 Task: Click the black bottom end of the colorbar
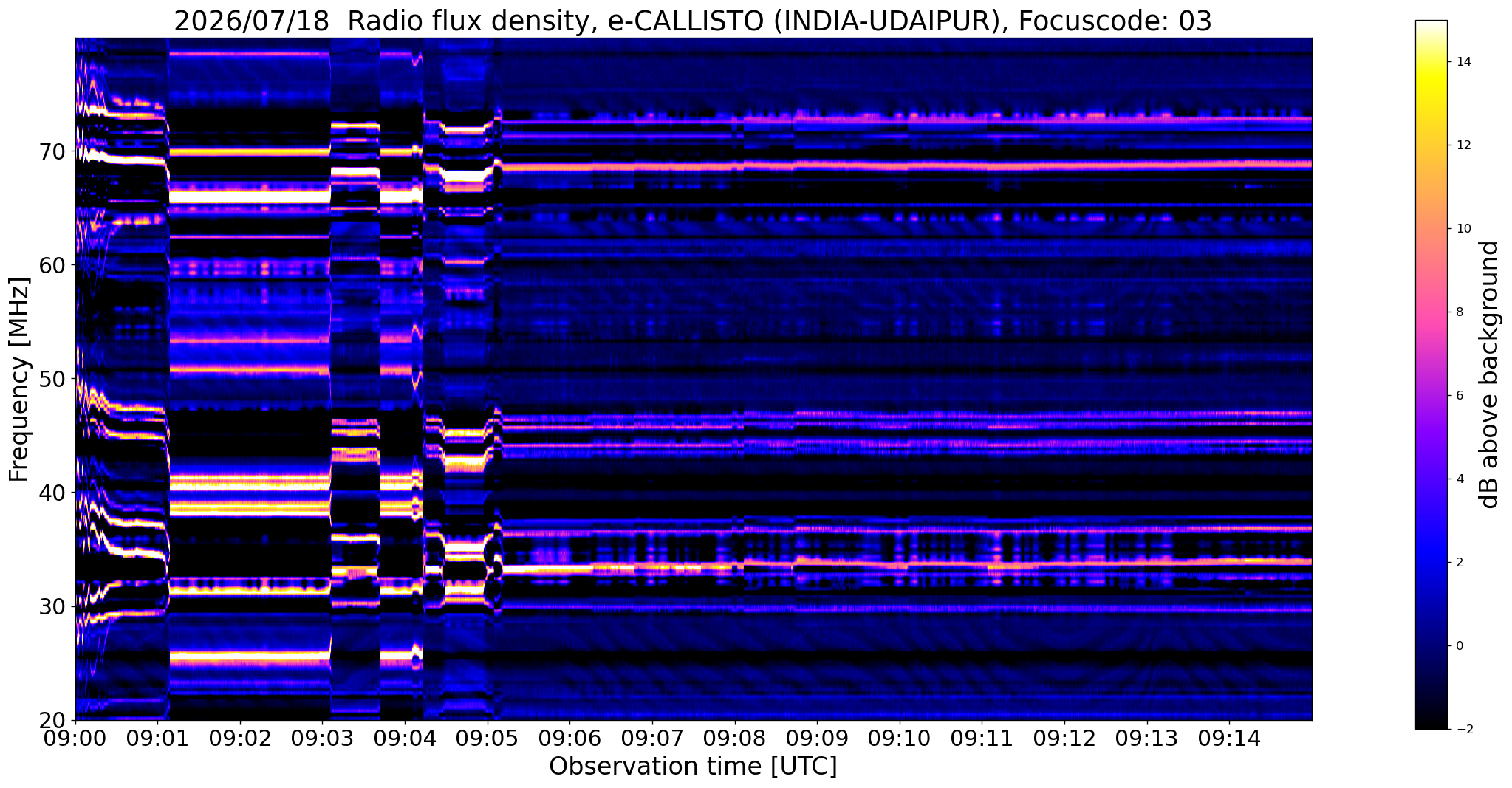(x=1431, y=724)
